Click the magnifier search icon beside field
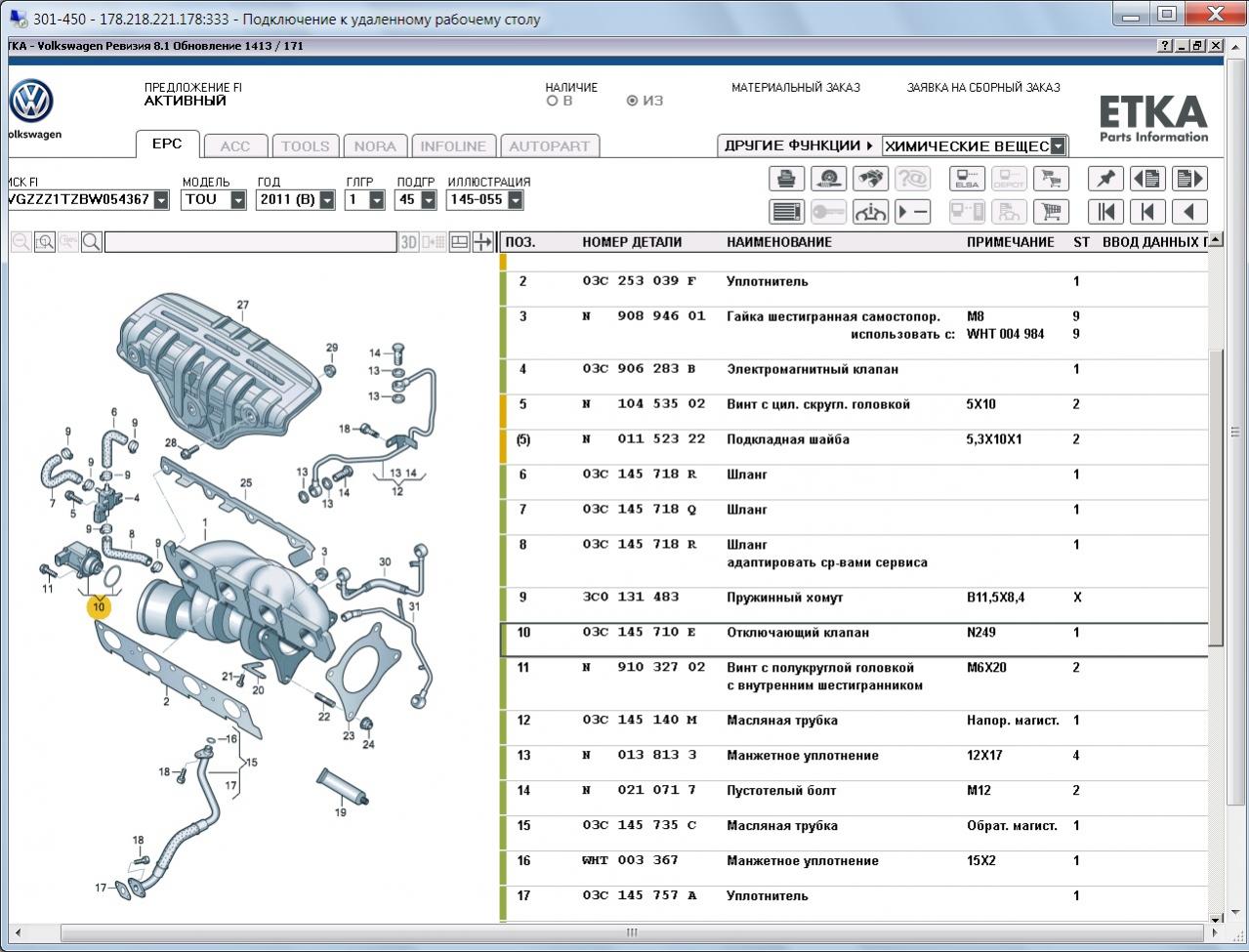The height and width of the screenshot is (952, 1249). click(x=91, y=242)
